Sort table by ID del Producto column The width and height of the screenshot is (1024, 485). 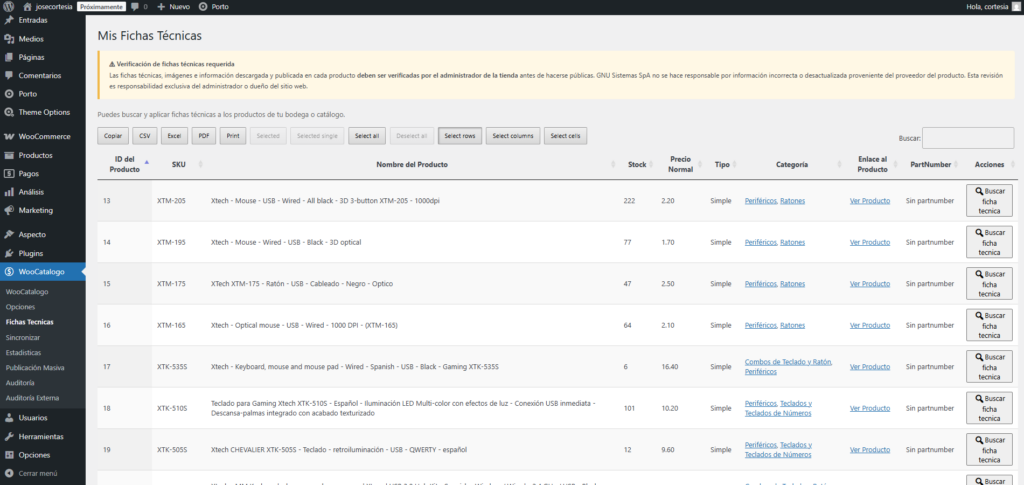126,164
